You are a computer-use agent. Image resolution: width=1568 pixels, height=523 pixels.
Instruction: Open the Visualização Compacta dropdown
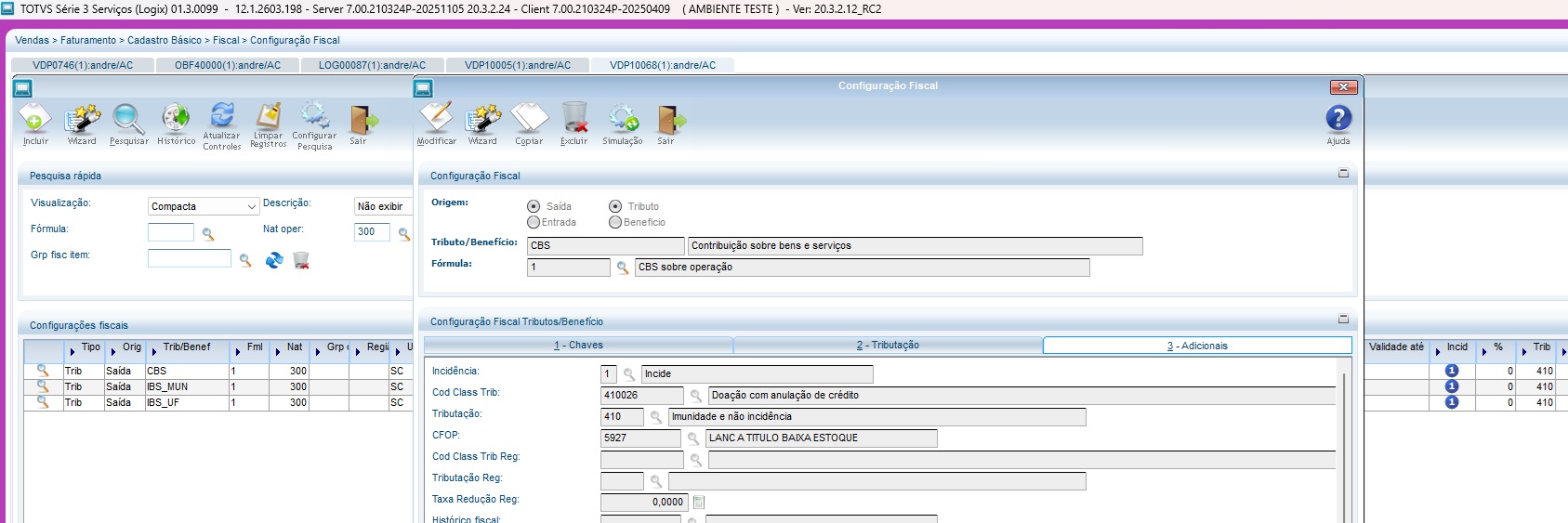coord(203,206)
